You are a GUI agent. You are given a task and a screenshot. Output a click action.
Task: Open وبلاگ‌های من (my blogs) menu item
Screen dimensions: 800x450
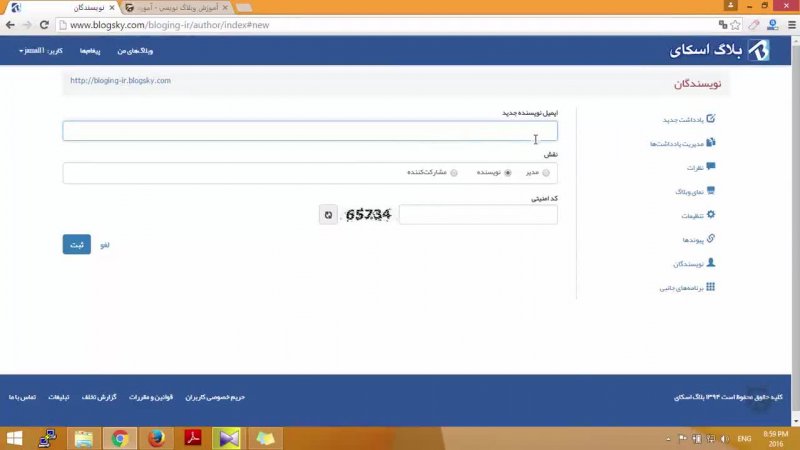click(x=135, y=50)
